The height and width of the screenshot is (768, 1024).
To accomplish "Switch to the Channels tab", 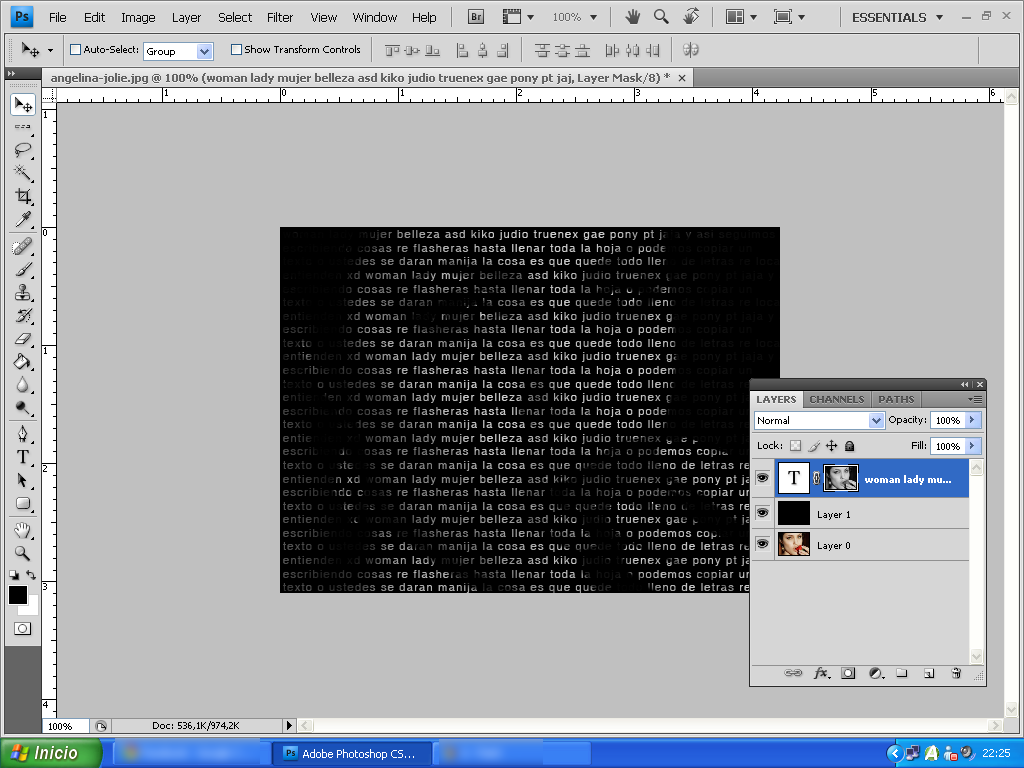I will (836, 398).
